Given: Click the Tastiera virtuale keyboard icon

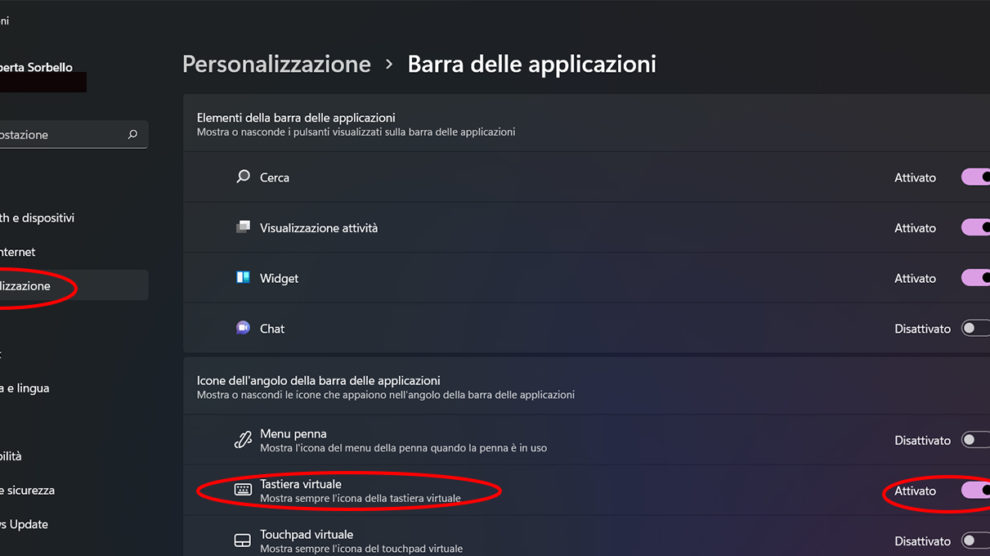Looking at the screenshot, I should pos(243,490).
